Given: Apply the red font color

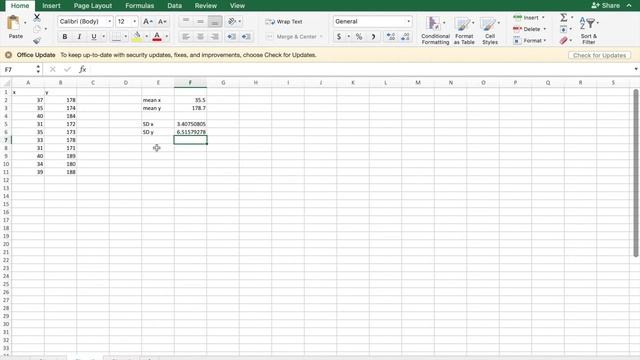Looking at the screenshot, I should pyautogui.click(x=157, y=37).
